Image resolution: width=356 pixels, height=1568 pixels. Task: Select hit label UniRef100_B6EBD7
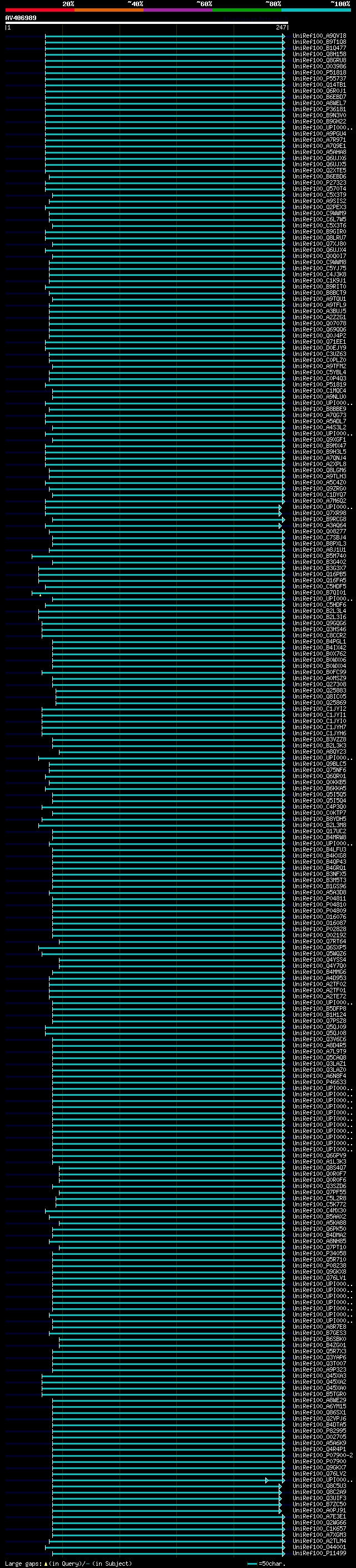click(319, 97)
